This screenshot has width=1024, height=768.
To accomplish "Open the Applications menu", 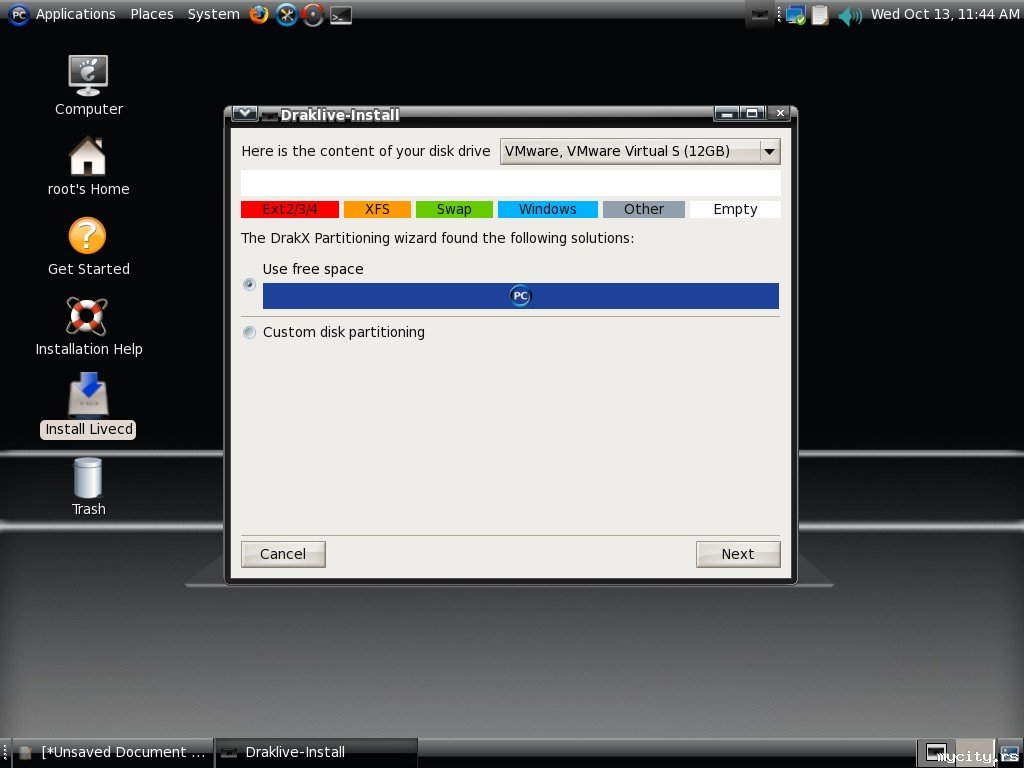I will coord(75,14).
